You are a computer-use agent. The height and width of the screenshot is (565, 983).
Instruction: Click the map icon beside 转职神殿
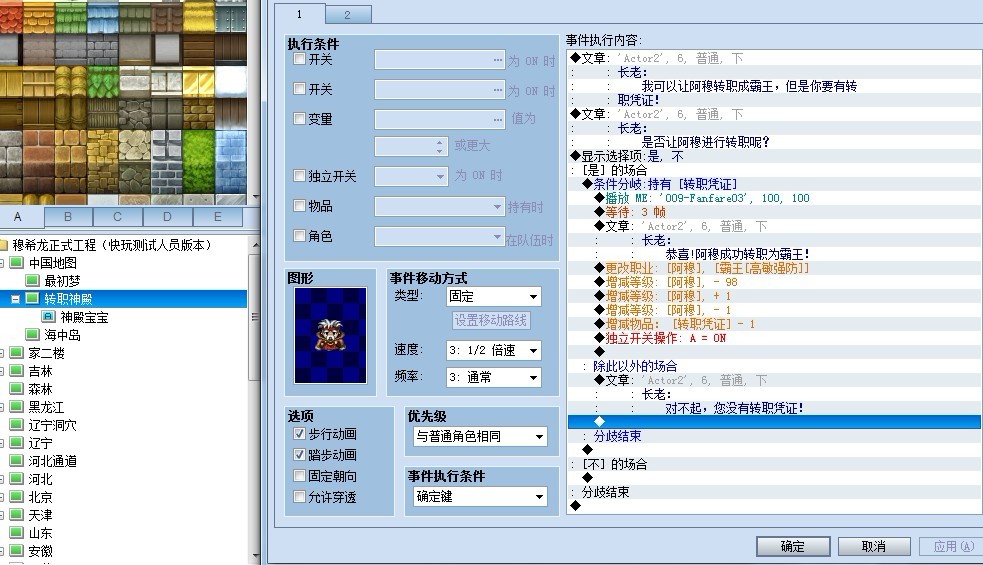[33, 298]
